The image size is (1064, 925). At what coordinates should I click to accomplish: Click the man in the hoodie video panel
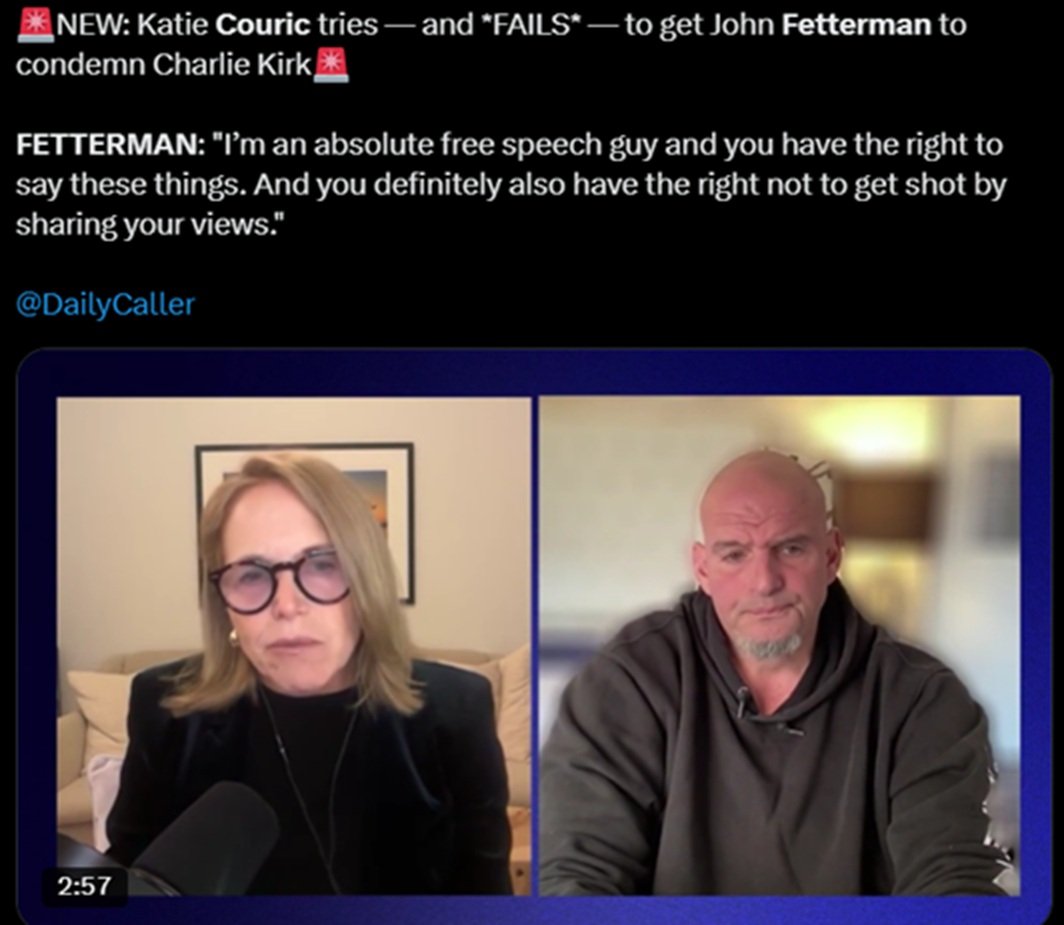click(780, 645)
